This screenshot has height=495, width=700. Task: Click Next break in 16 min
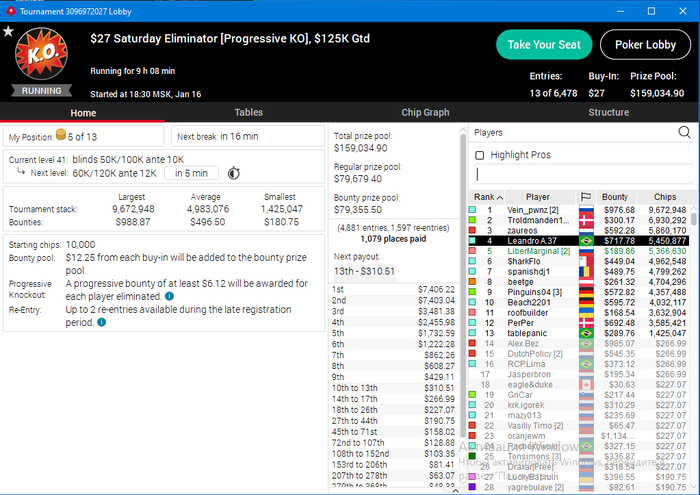248,136
